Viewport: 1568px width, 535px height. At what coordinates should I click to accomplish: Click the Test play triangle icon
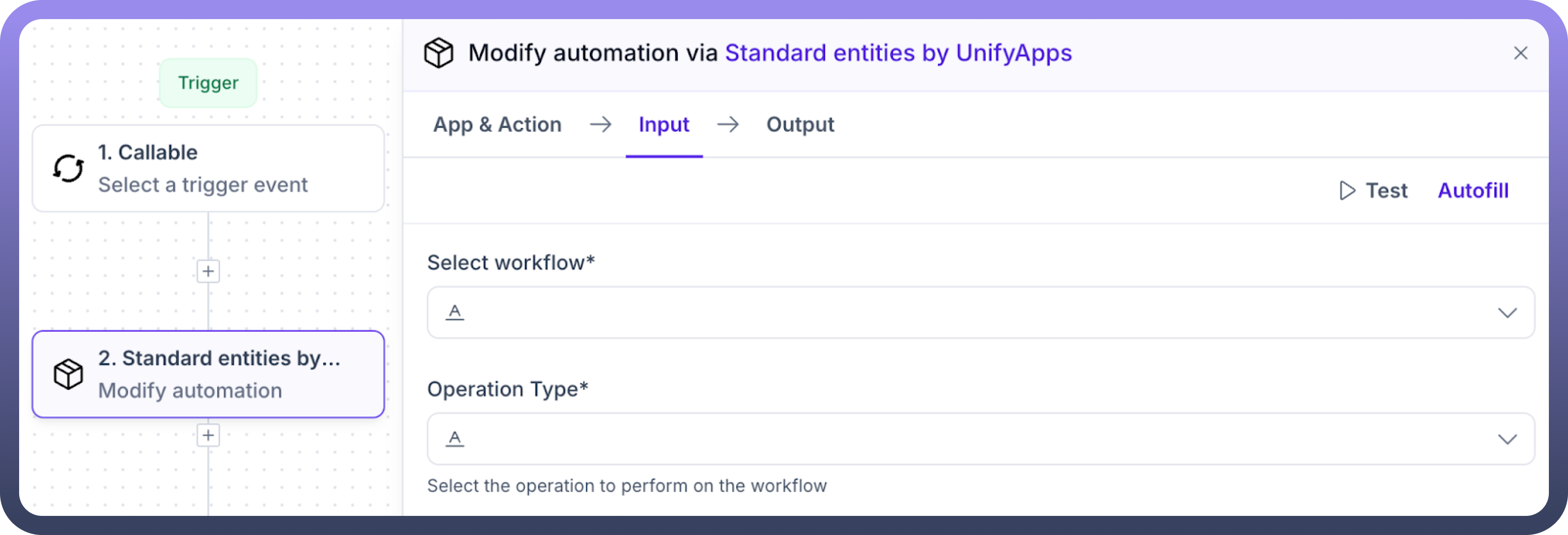[x=1347, y=191]
